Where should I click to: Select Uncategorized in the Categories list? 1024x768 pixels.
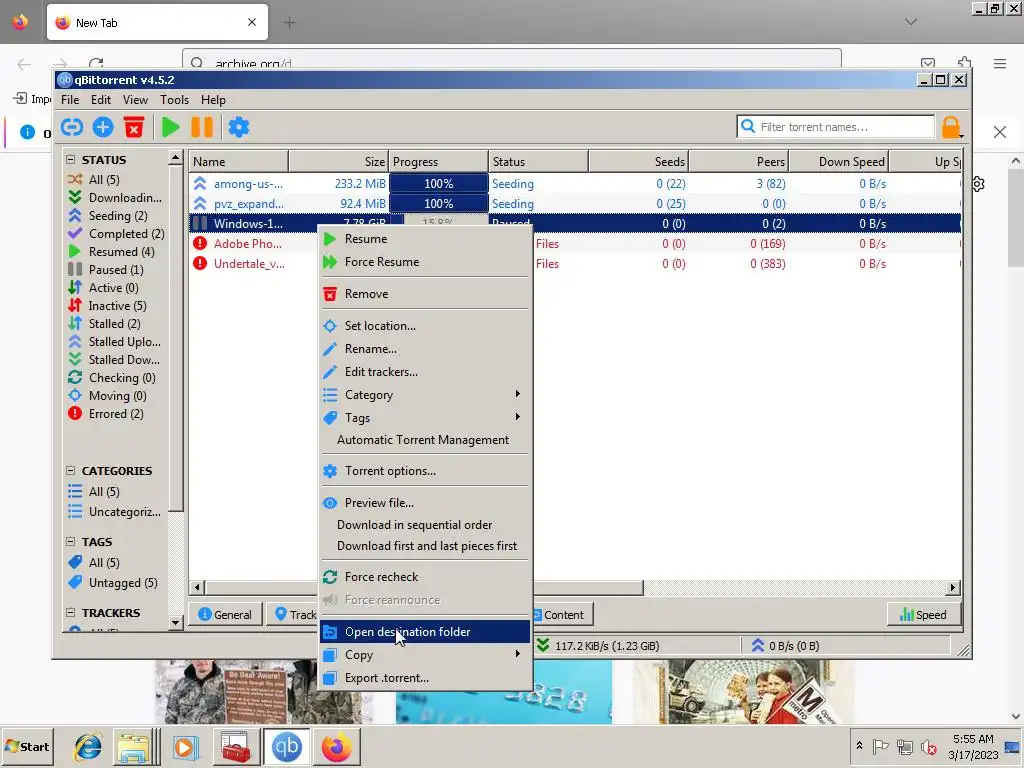[114, 511]
